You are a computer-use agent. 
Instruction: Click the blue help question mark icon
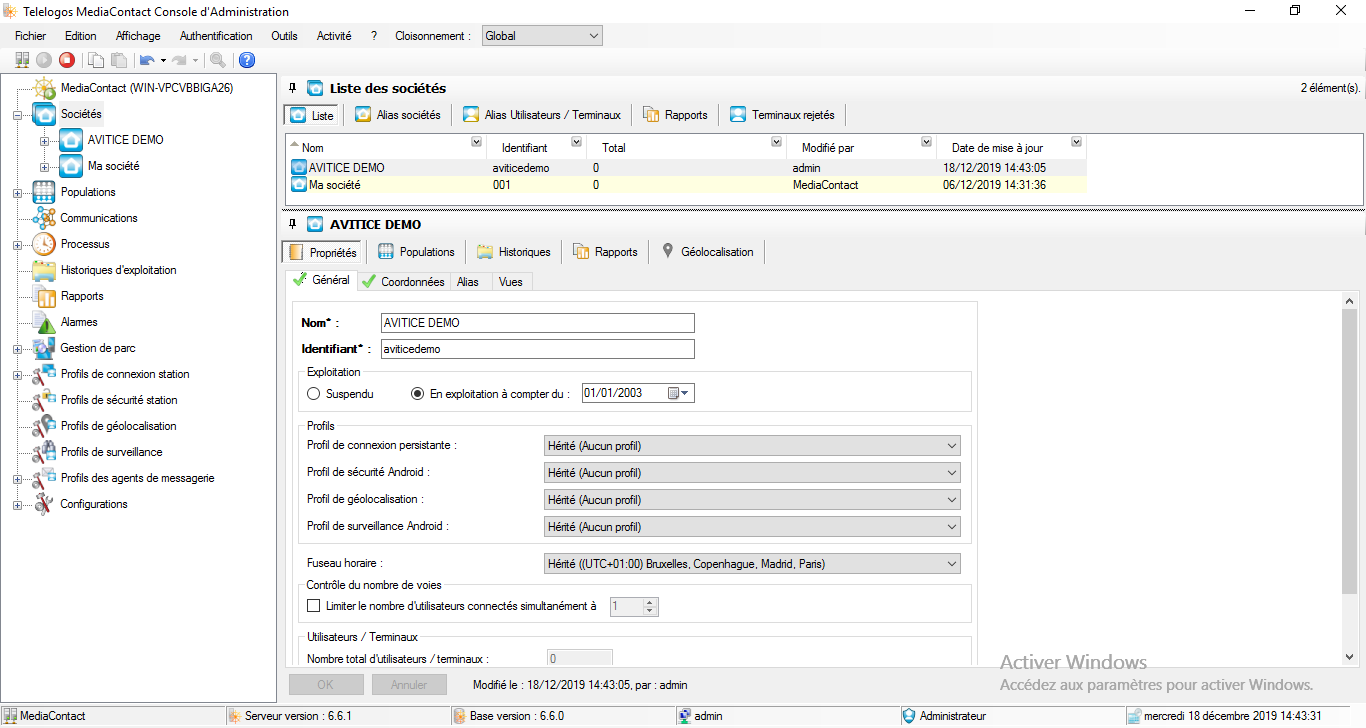(247, 60)
